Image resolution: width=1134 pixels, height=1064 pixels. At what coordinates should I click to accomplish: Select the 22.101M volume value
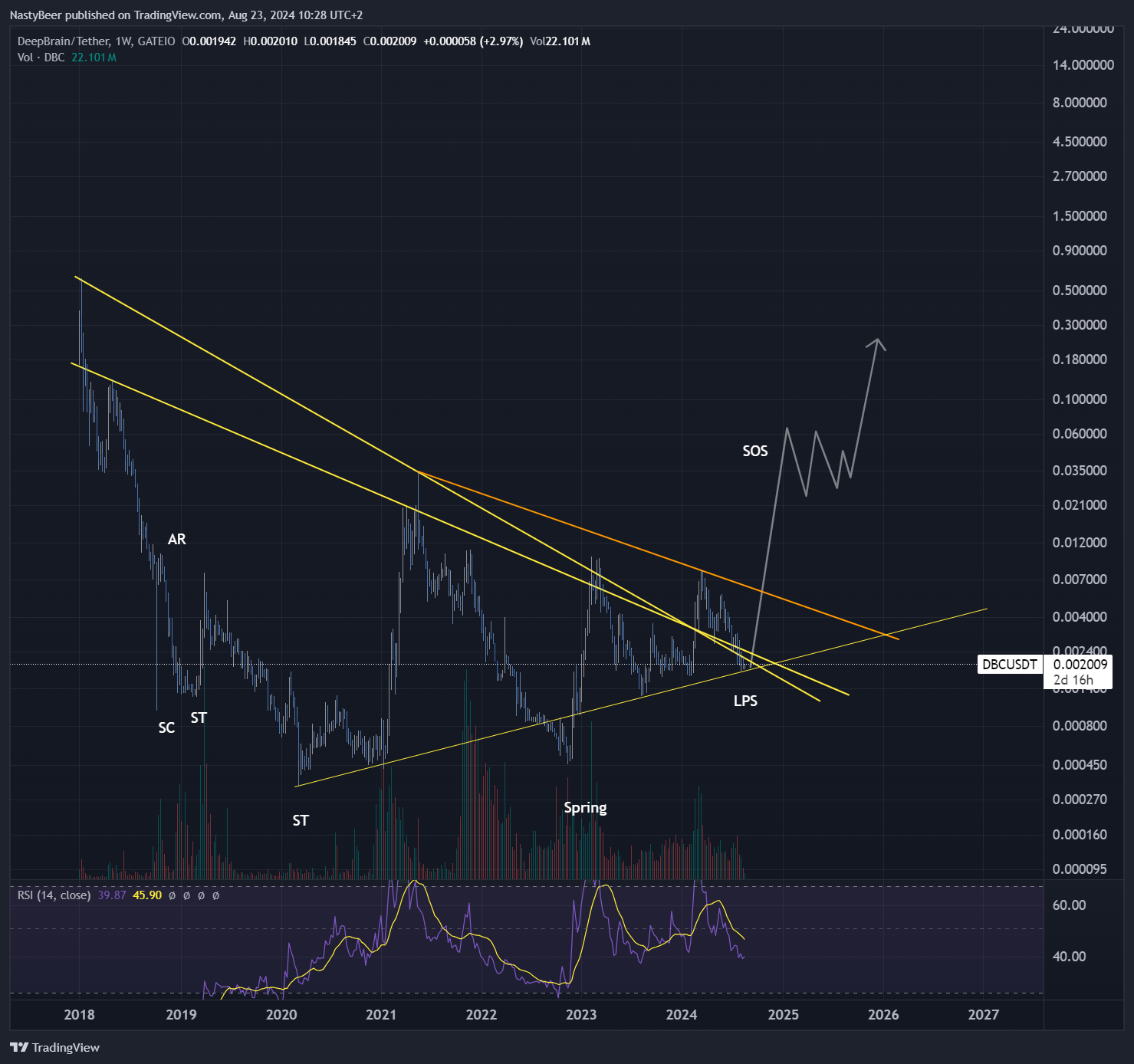pos(94,57)
